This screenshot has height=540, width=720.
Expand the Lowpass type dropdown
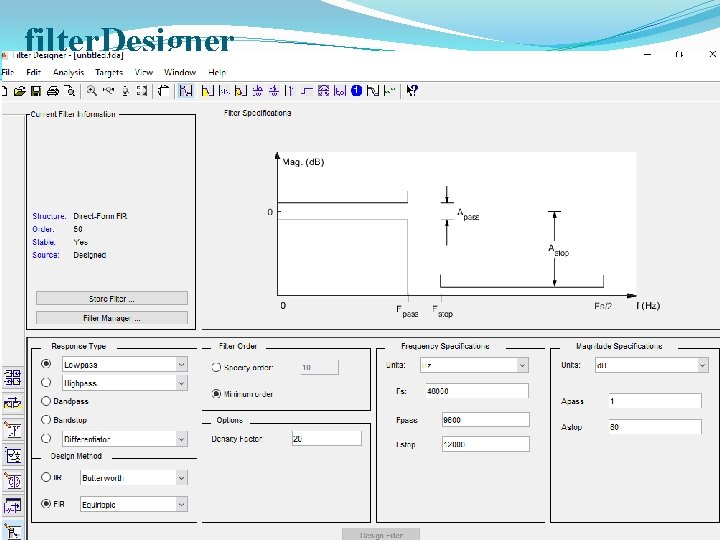tap(181, 364)
